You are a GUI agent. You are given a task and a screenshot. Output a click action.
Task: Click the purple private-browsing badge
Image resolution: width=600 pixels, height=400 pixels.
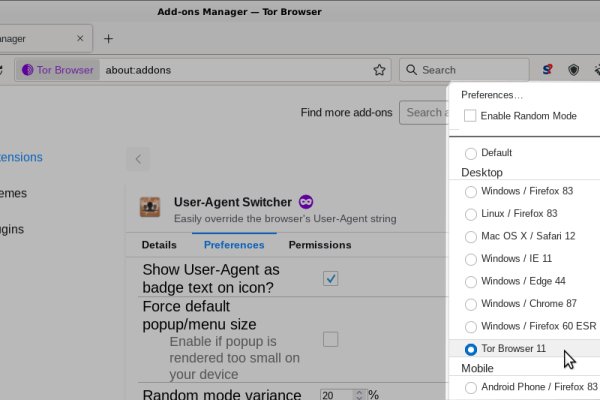pos(306,202)
